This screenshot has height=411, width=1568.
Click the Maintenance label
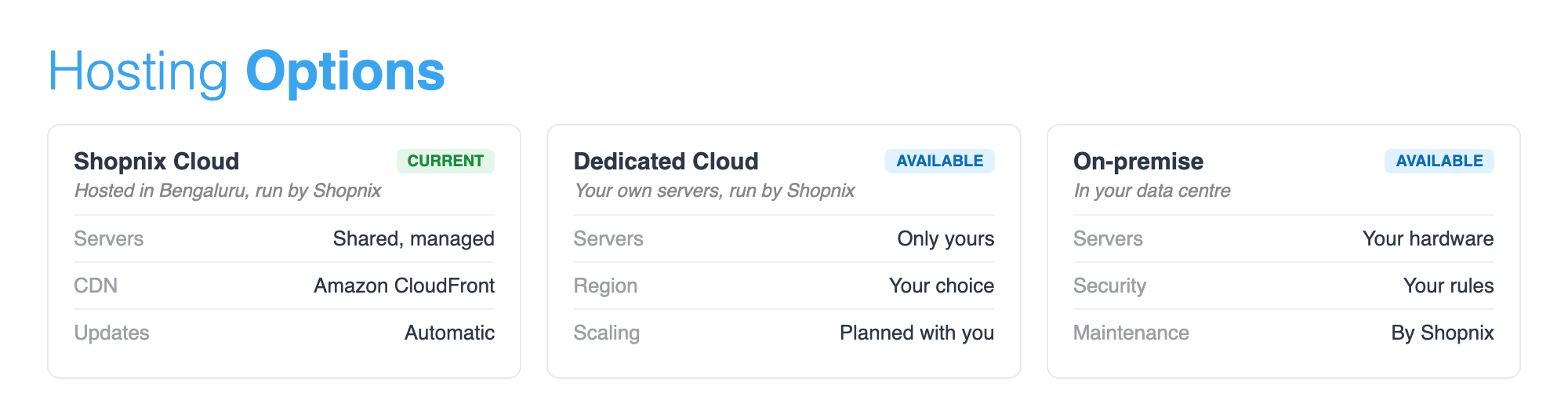coord(1131,333)
